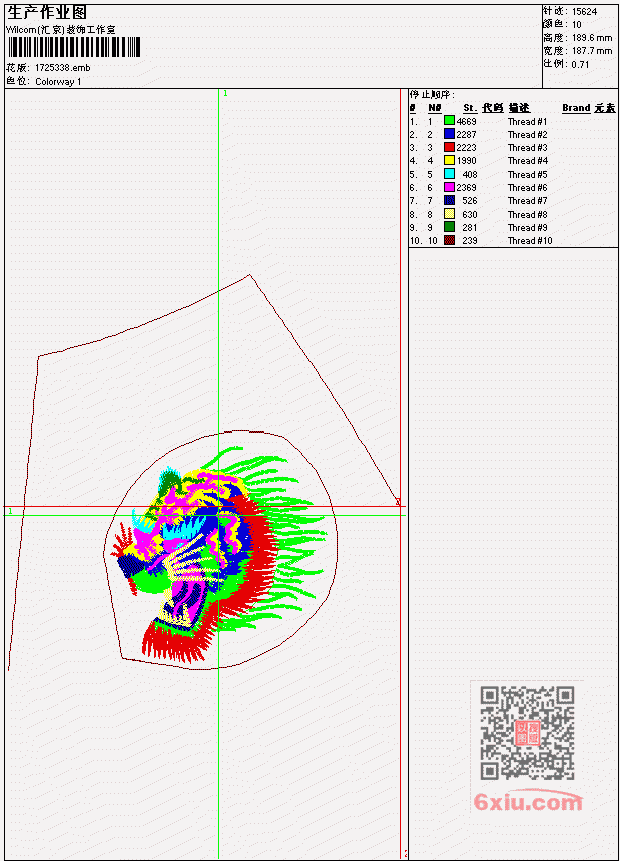Select the 'Thread #7' description

tap(527, 201)
